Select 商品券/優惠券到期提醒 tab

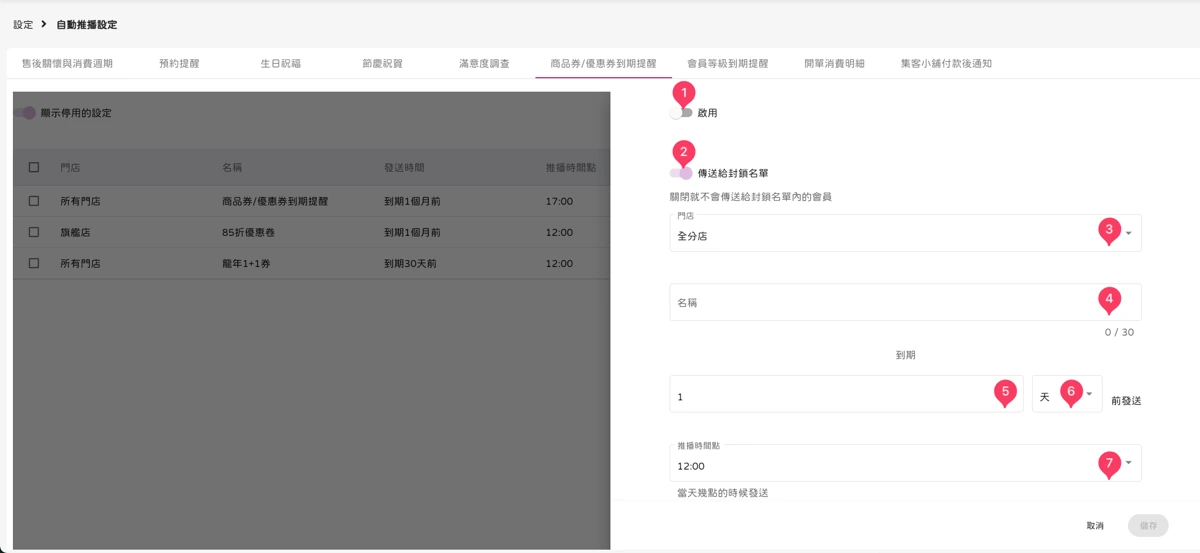(603, 63)
